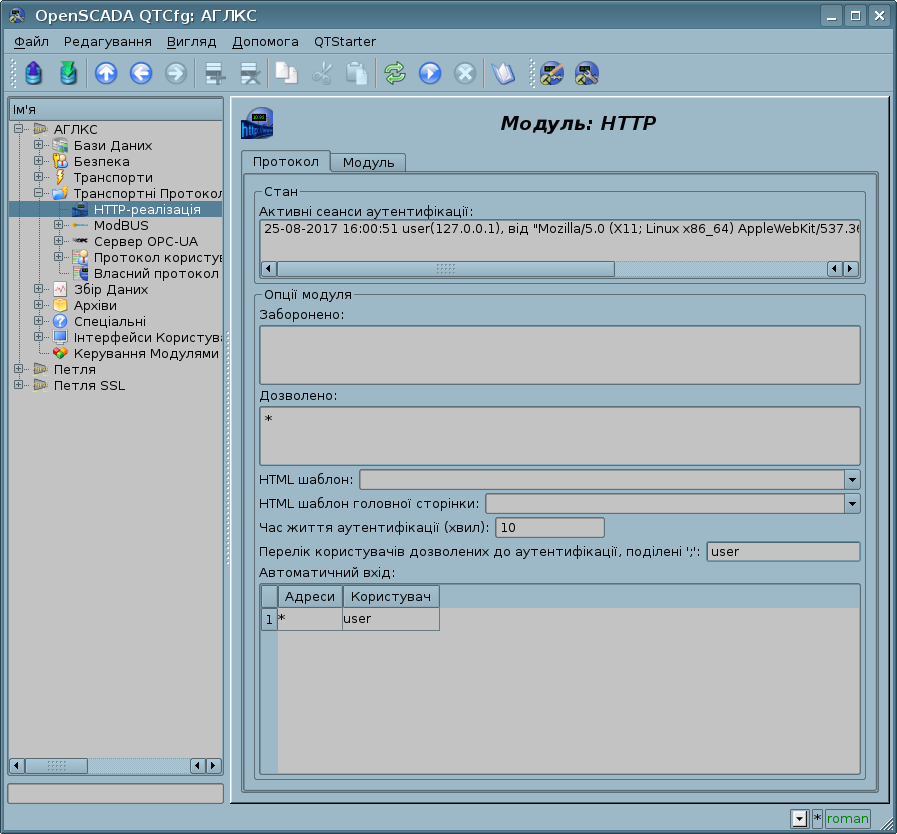Open the HTML шаблон dropdown
Viewport: 897px width, 834px height.
[x=852, y=480]
